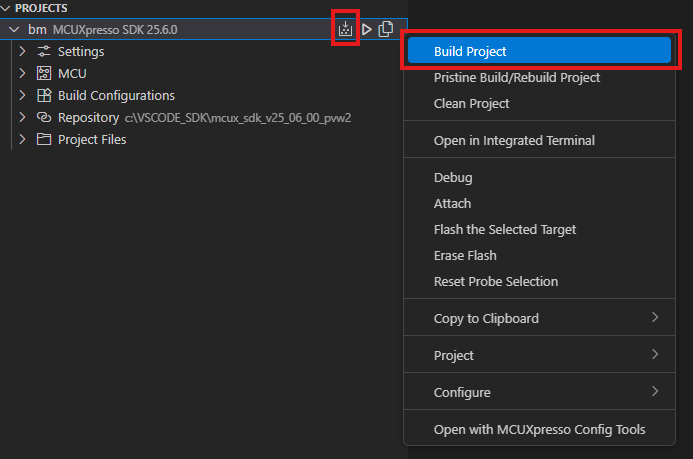Click the Project Files folder icon
Image resolution: width=693 pixels, height=459 pixels.
[x=44, y=139]
